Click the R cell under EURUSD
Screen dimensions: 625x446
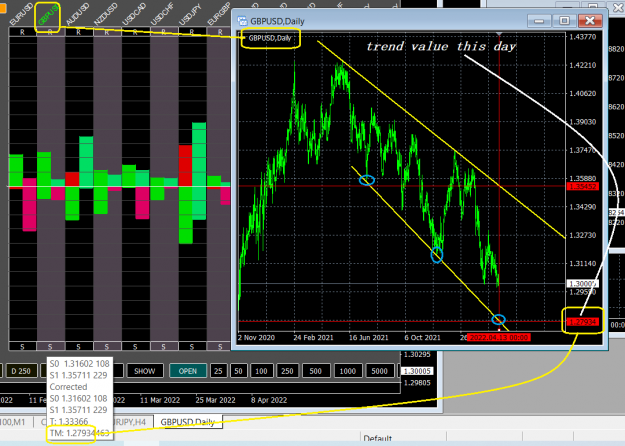click(x=22, y=32)
